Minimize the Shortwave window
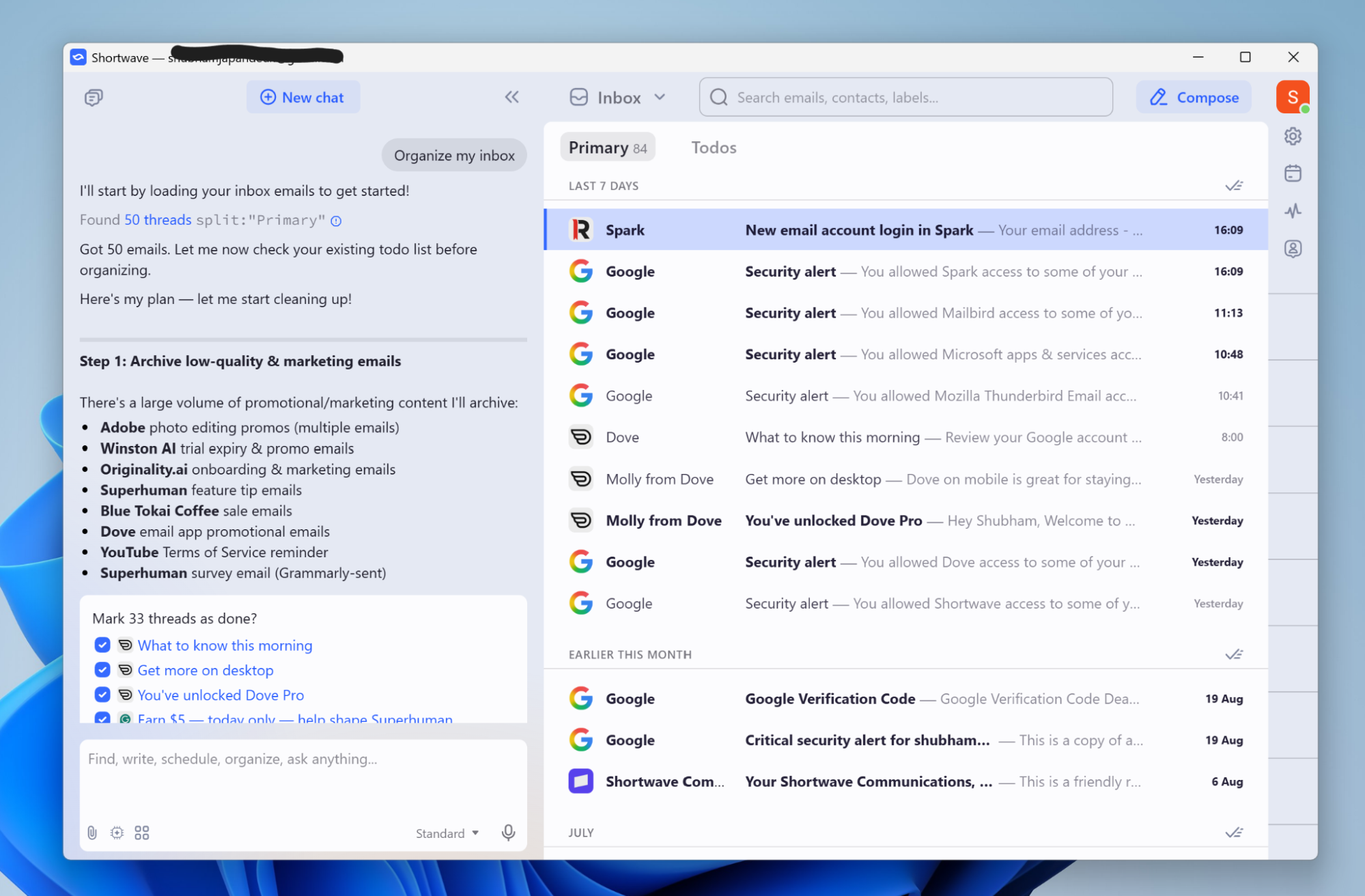 (1198, 57)
